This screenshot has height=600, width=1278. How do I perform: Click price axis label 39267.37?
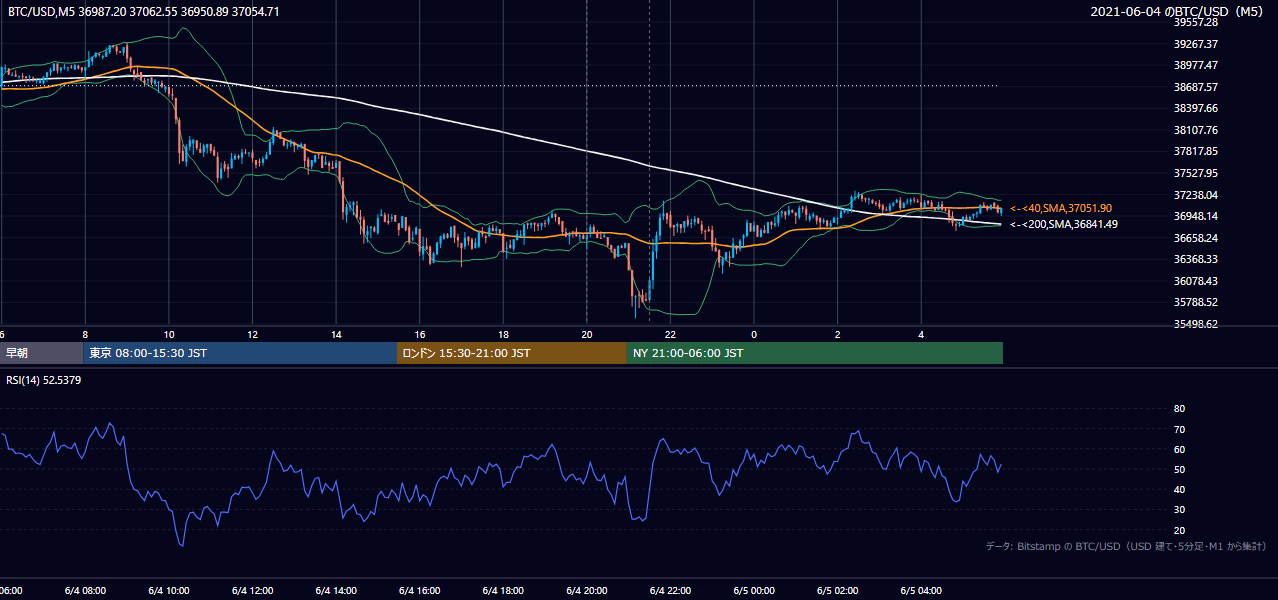[1197, 44]
